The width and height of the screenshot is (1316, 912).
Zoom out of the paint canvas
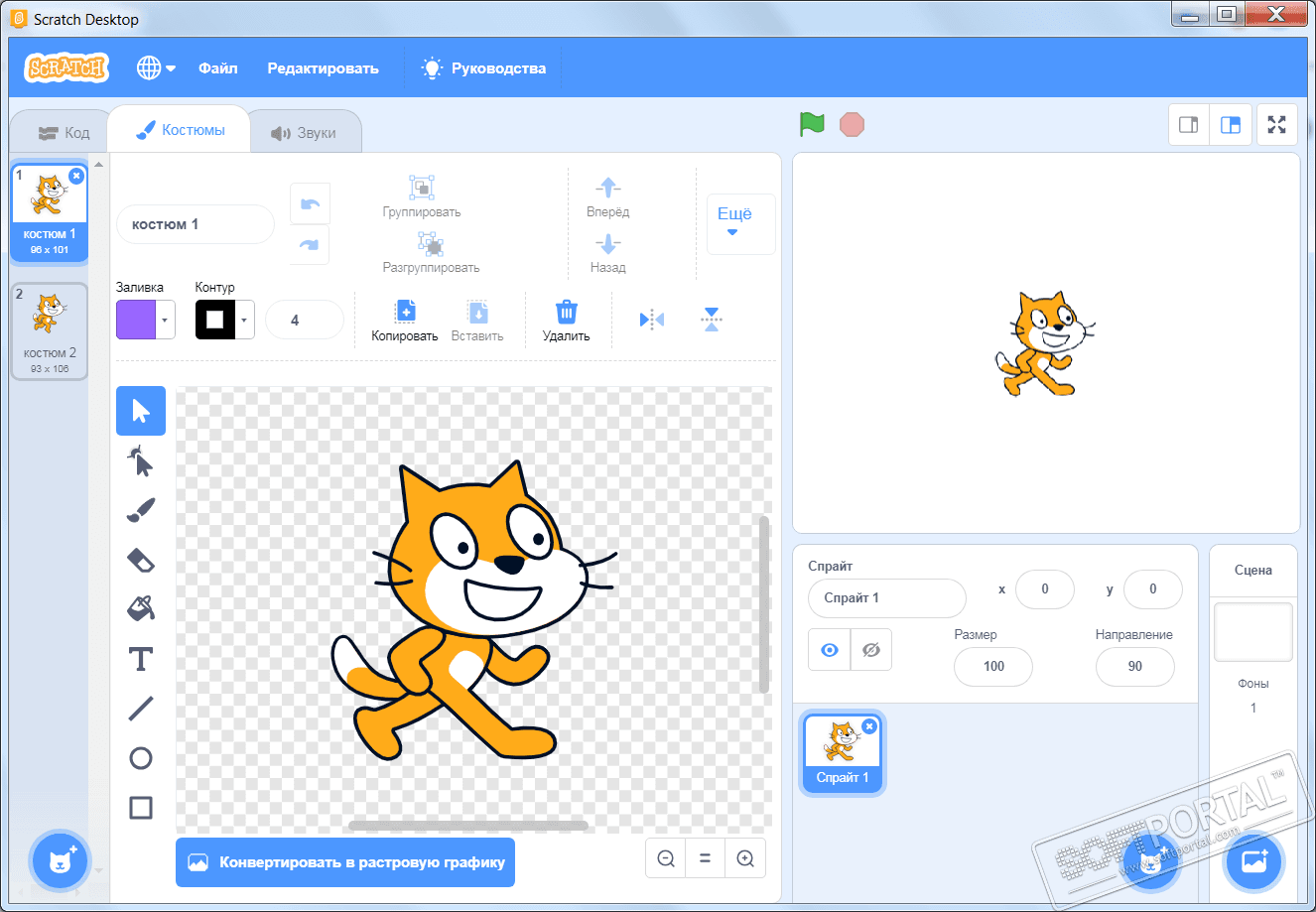(x=666, y=858)
